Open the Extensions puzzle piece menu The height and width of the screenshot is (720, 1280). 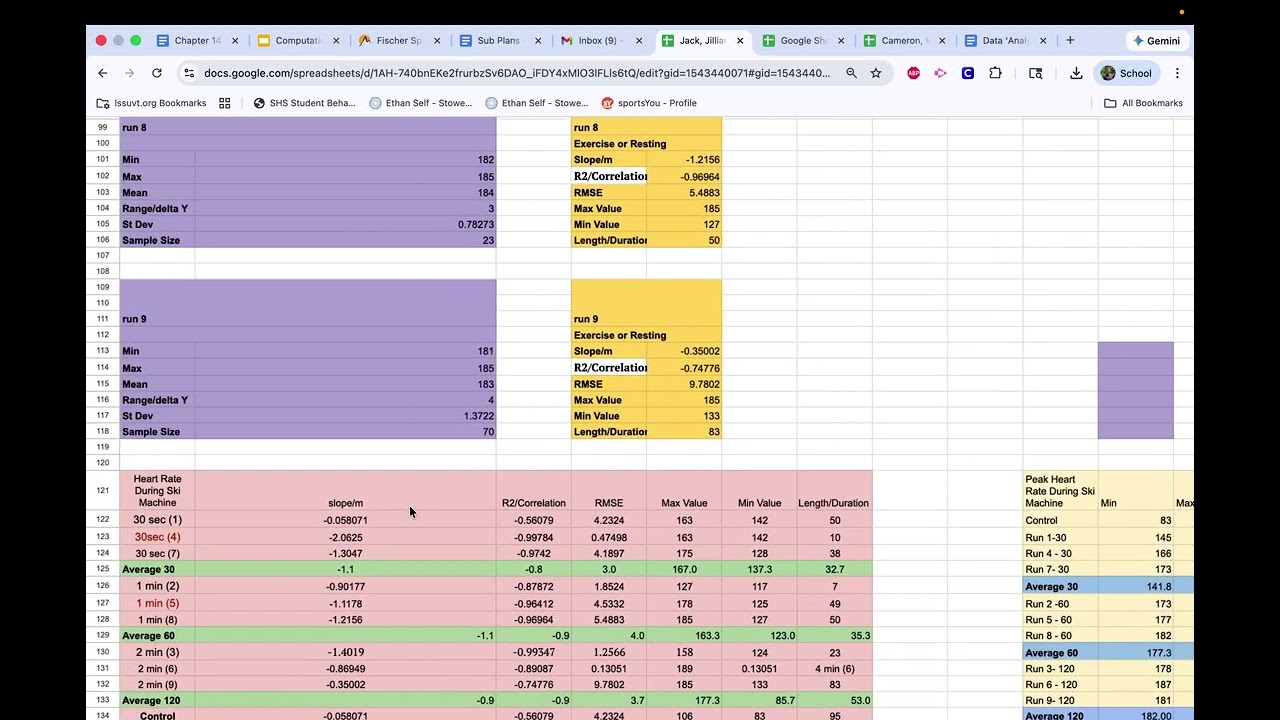[x=995, y=73]
